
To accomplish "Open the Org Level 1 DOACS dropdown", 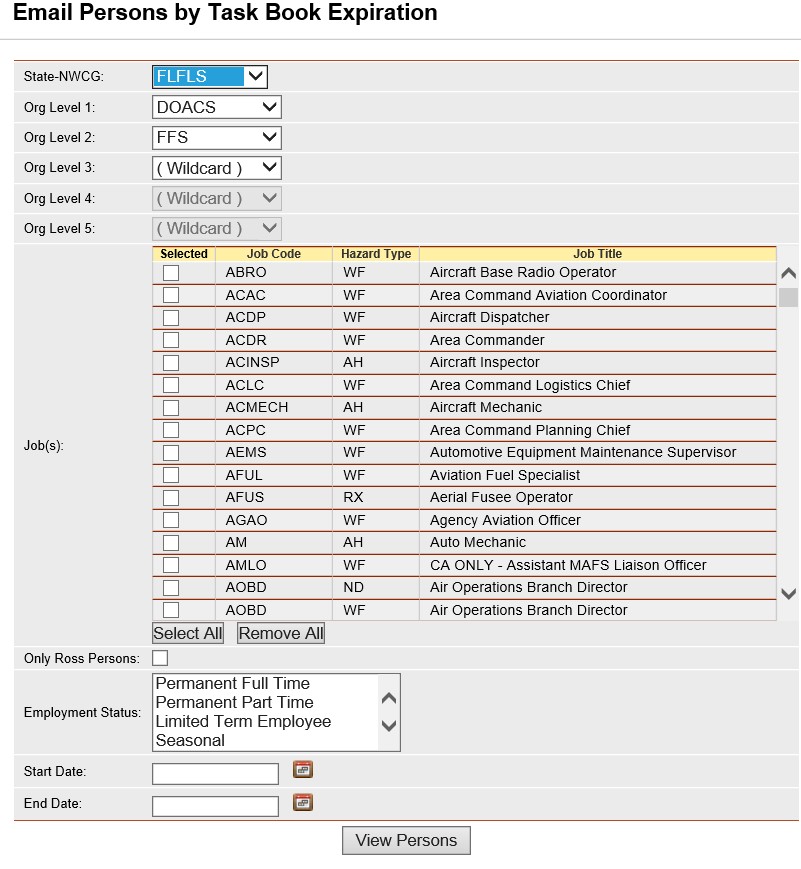I will pyautogui.click(x=217, y=107).
